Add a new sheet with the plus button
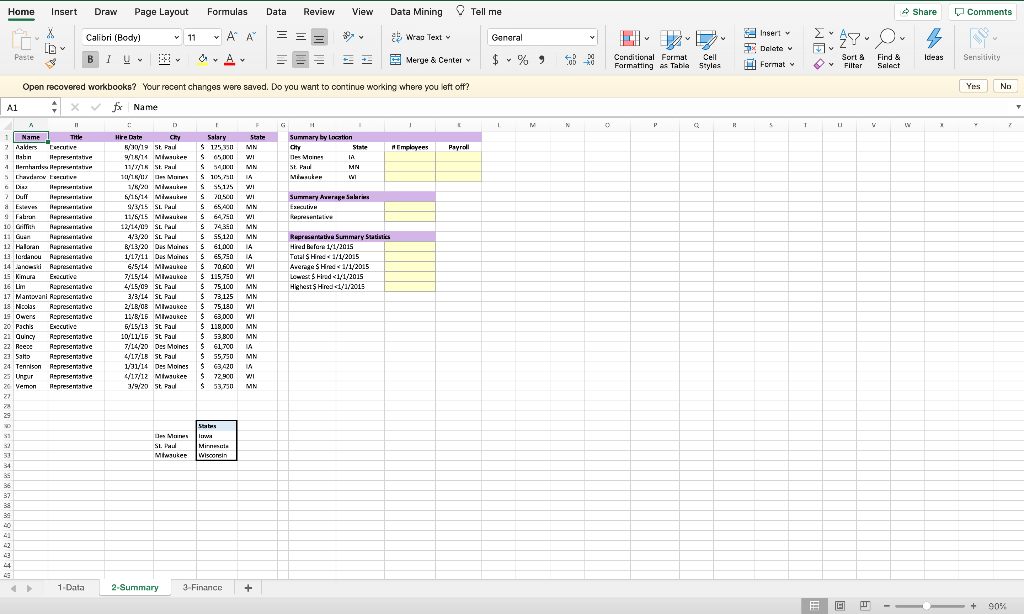 (x=247, y=588)
